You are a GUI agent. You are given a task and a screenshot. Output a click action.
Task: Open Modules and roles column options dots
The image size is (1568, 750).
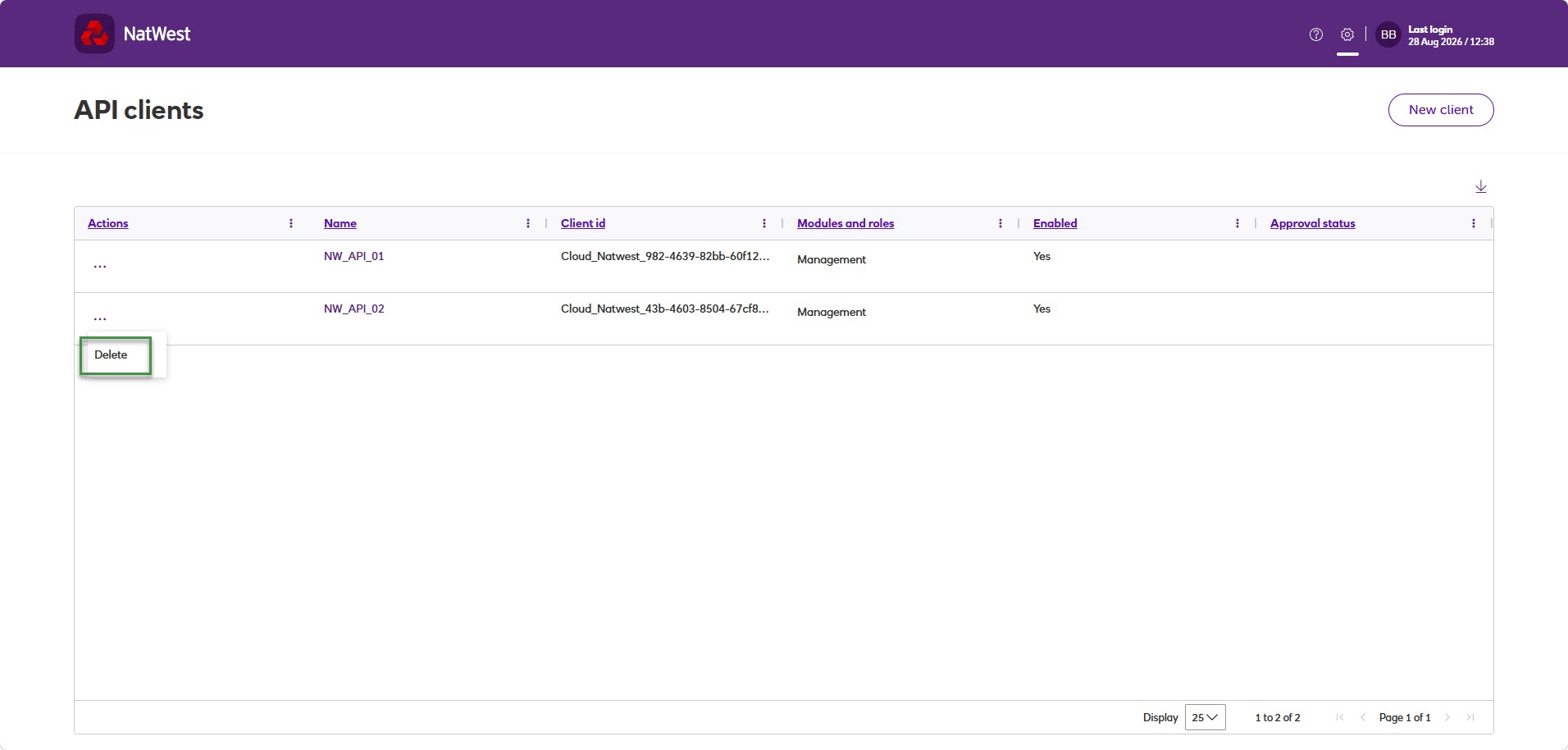[1001, 223]
